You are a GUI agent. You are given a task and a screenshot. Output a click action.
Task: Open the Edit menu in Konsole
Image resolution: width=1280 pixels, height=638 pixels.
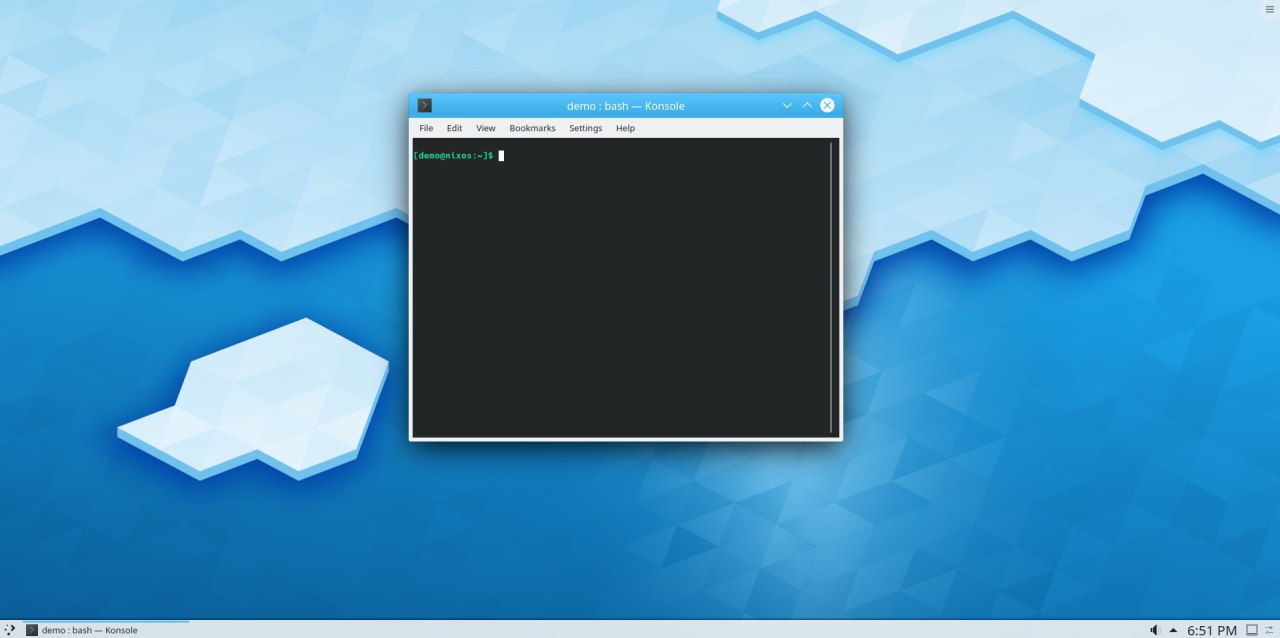(x=454, y=128)
